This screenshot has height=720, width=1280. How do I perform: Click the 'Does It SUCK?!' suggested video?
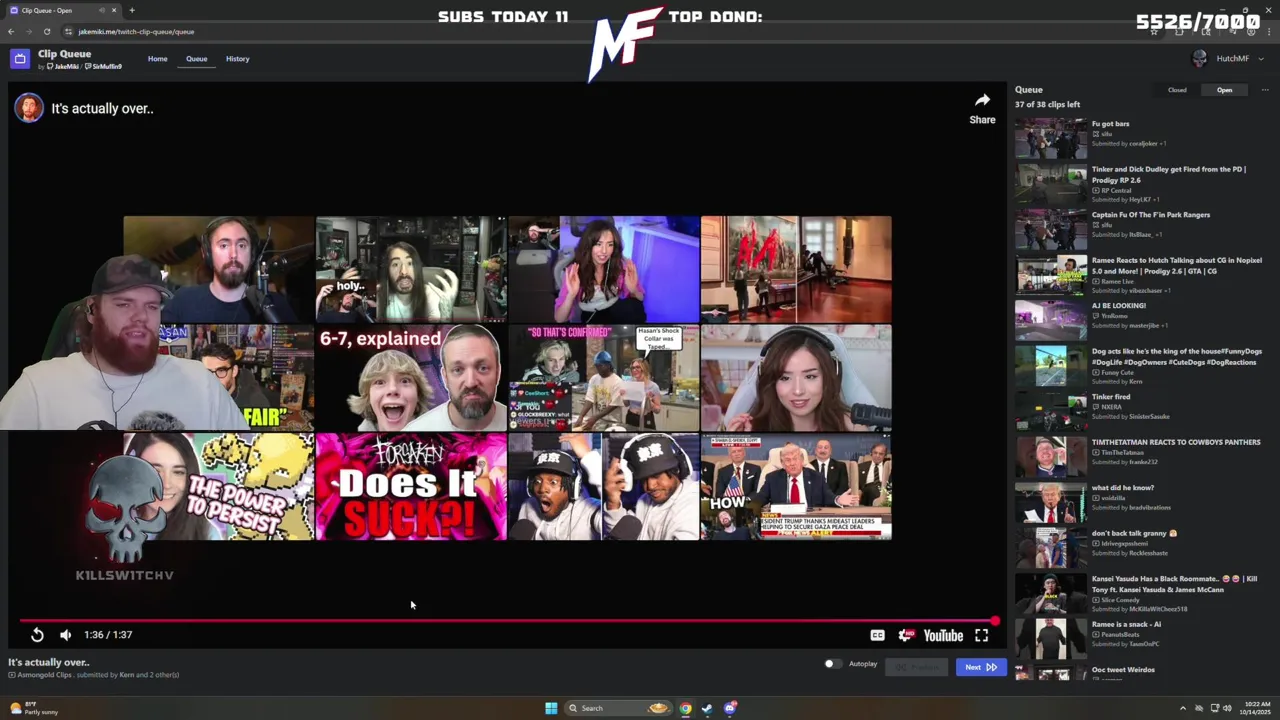pos(411,487)
